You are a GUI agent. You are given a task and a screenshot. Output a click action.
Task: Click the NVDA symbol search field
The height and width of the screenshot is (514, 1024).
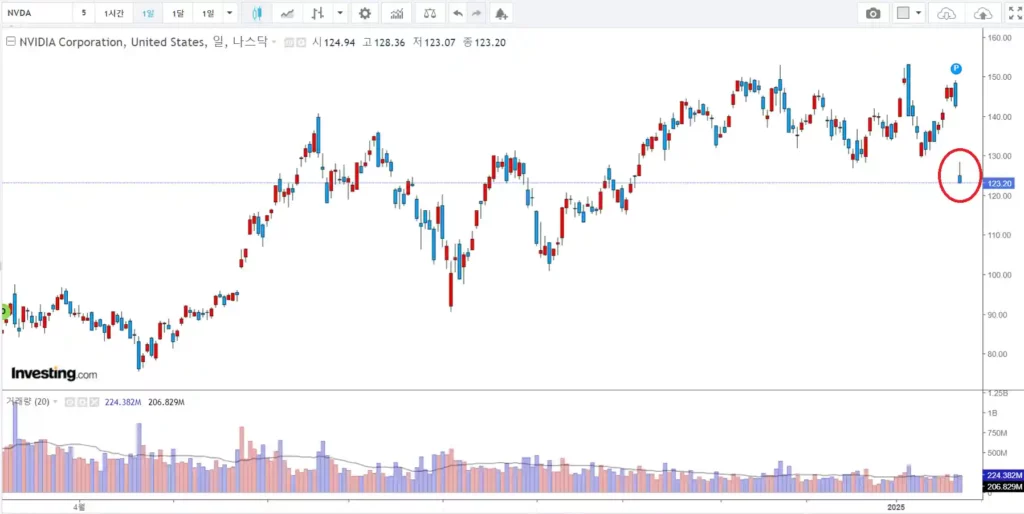(x=37, y=13)
